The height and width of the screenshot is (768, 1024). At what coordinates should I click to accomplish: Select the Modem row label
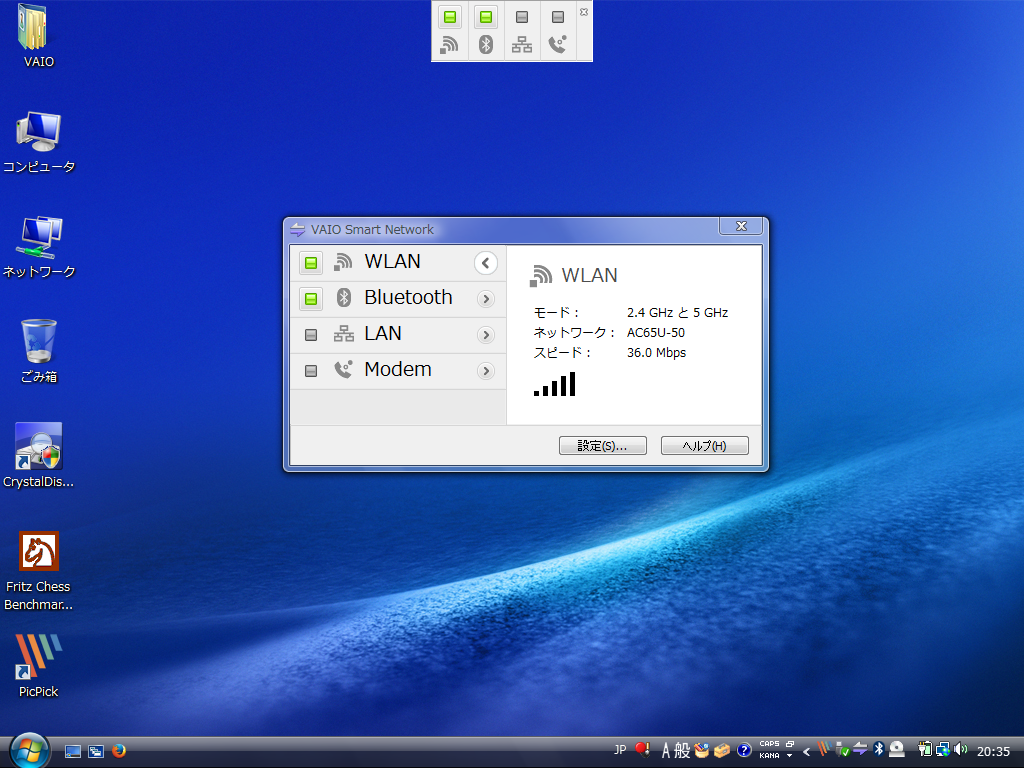click(x=398, y=369)
